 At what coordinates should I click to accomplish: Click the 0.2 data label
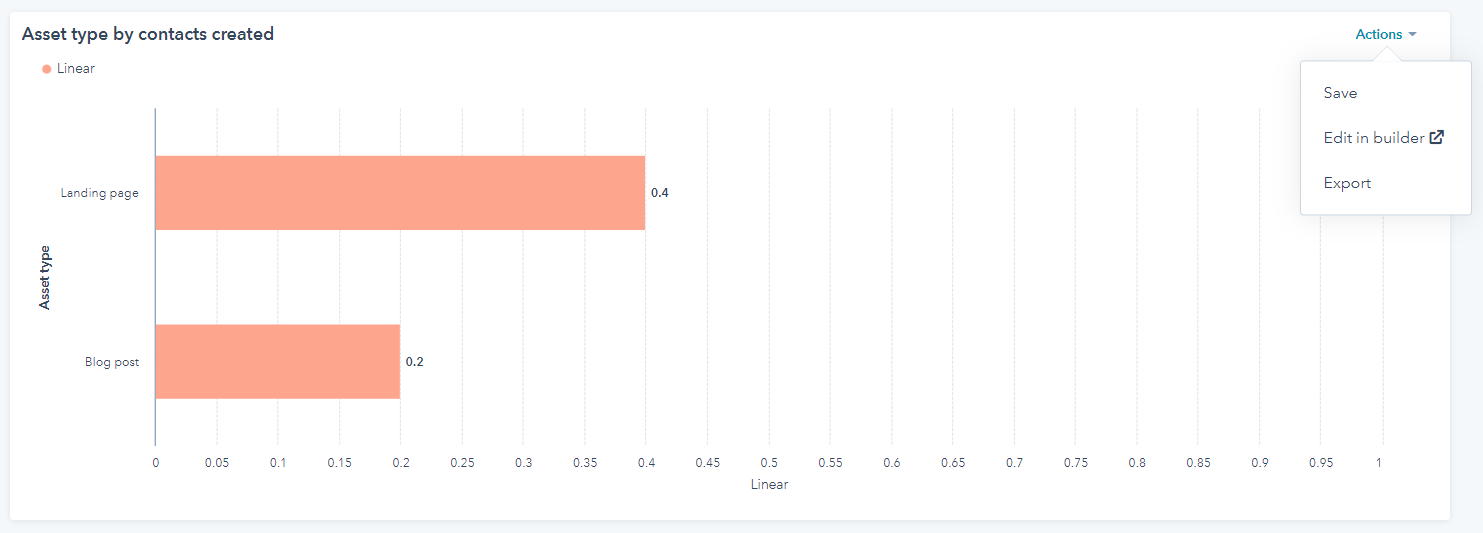(x=415, y=362)
